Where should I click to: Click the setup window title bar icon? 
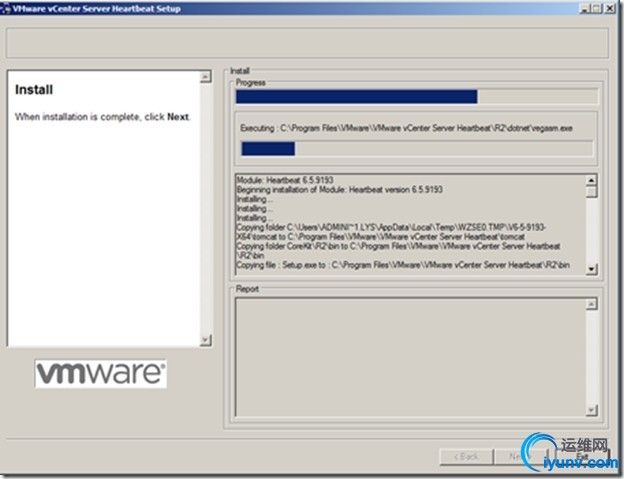(6, 9)
